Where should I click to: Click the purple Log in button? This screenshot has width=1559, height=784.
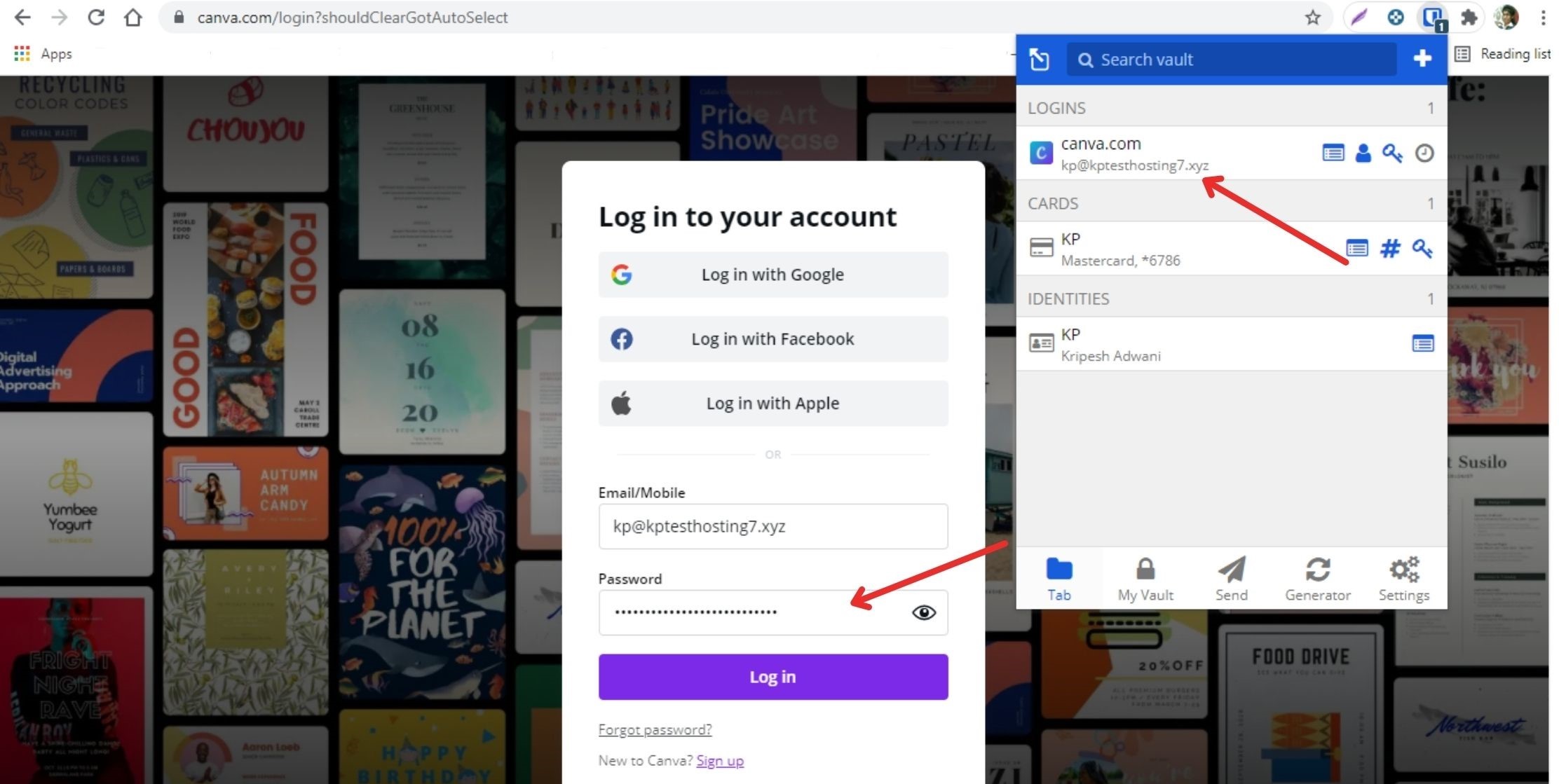772,677
